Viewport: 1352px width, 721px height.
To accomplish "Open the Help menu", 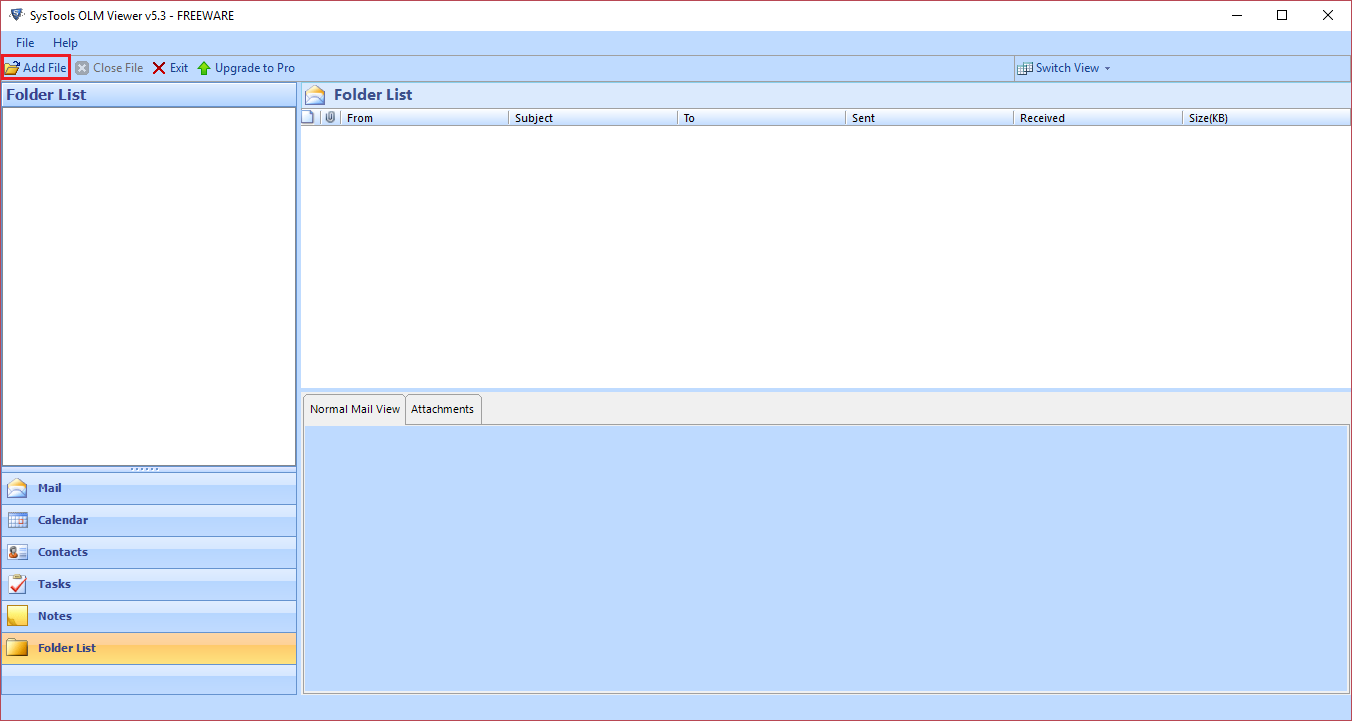I will coord(65,43).
